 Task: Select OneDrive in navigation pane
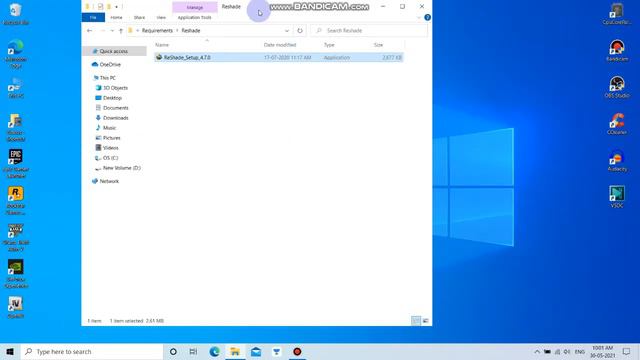click(x=110, y=64)
